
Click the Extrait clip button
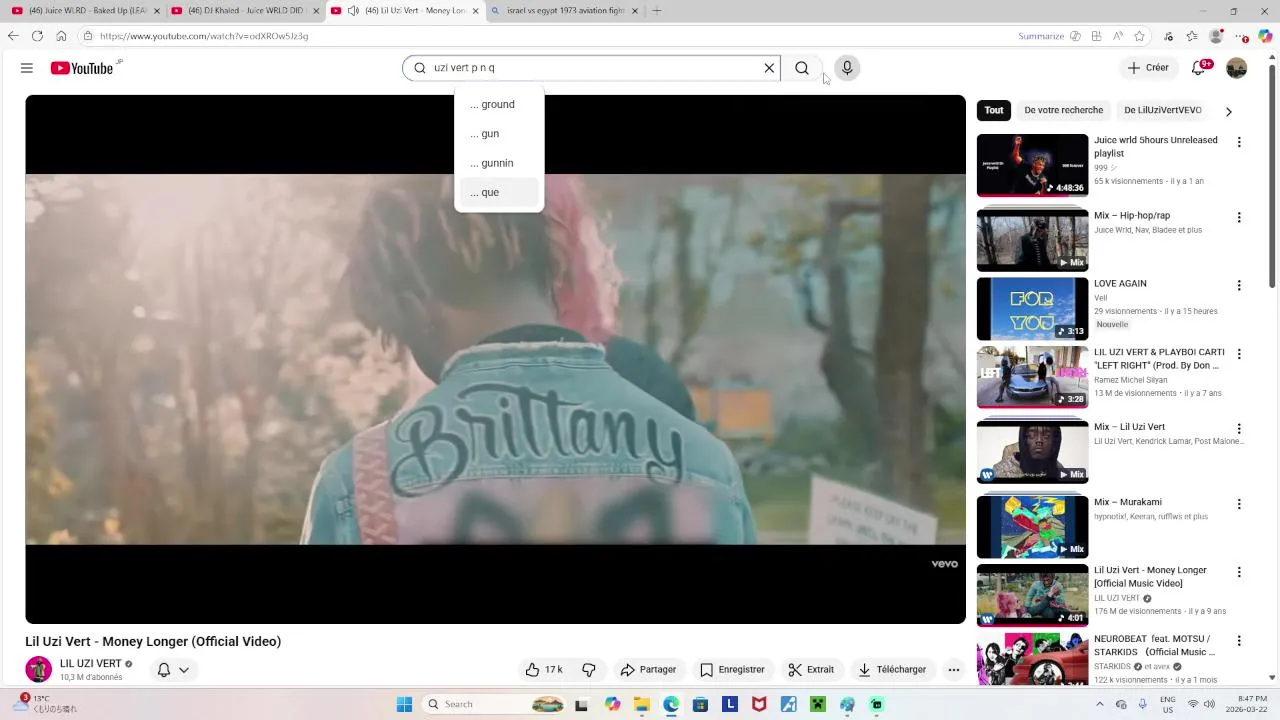(x=811, y=670)
